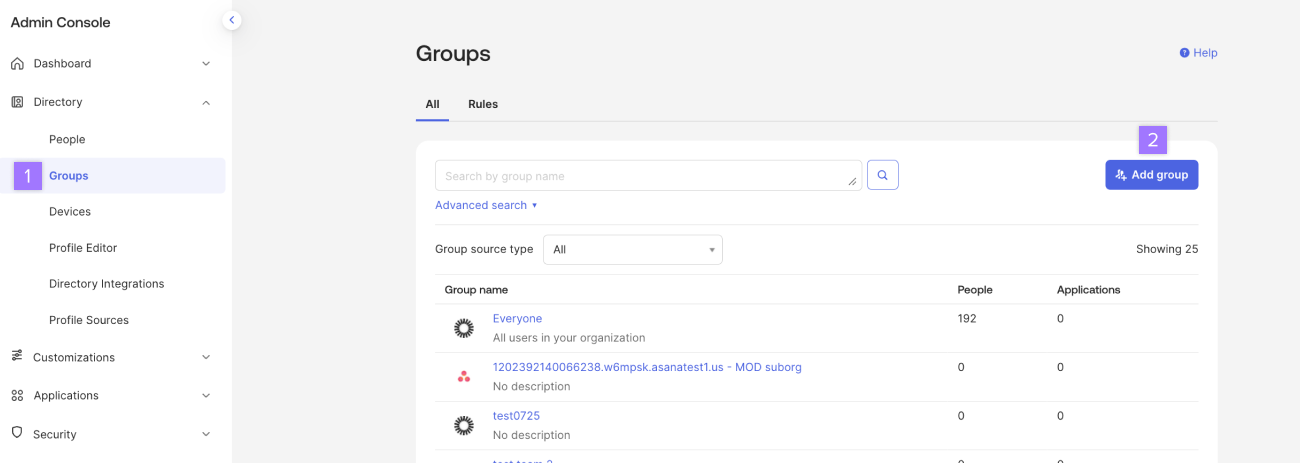Click the Asana logo icon in the group list
This screenshot has width=1300, height=463.
[464, 377]
